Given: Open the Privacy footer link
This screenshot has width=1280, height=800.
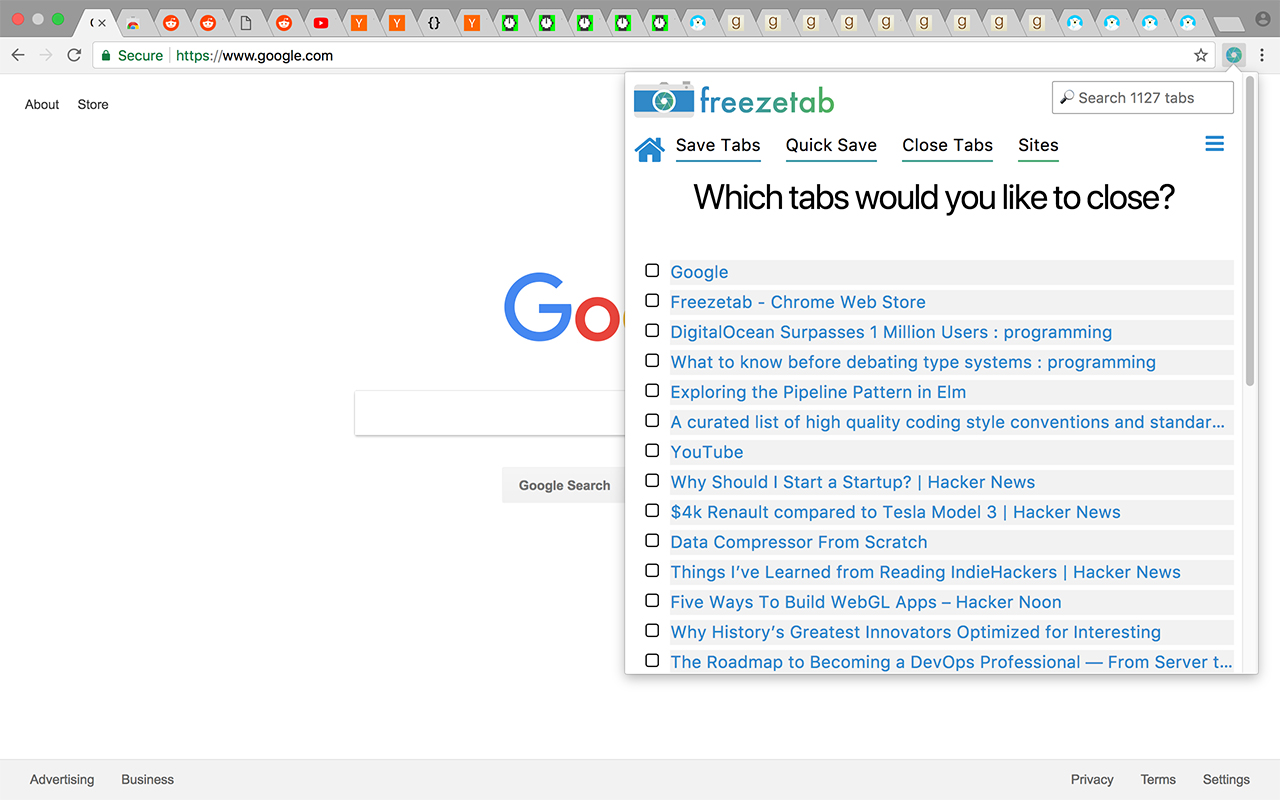Looking at the screenshot, I should coord(1092,779).
